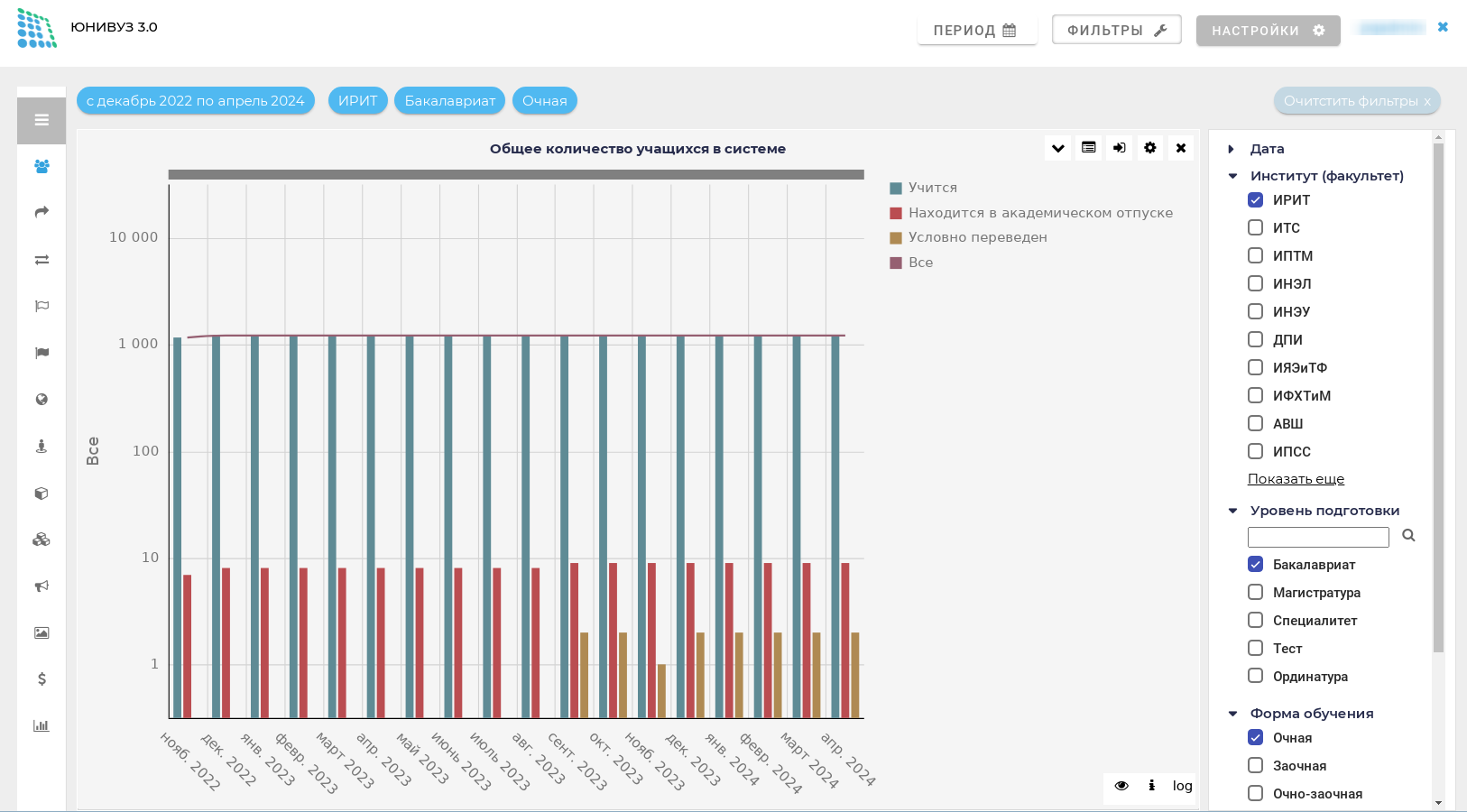Open the cube sidebar icon

point(42,494)
